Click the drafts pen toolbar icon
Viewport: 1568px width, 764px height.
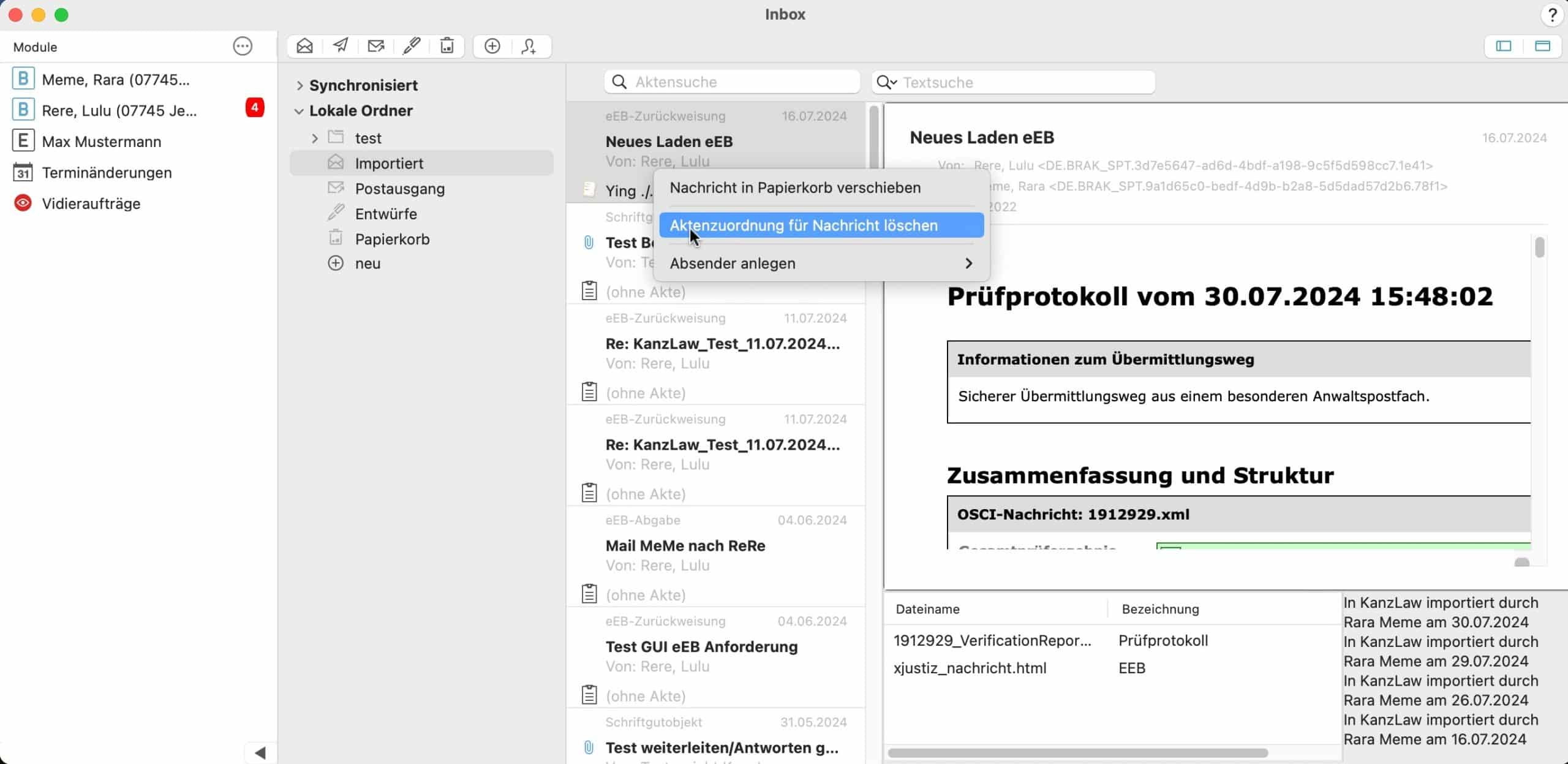coord(412,46)
